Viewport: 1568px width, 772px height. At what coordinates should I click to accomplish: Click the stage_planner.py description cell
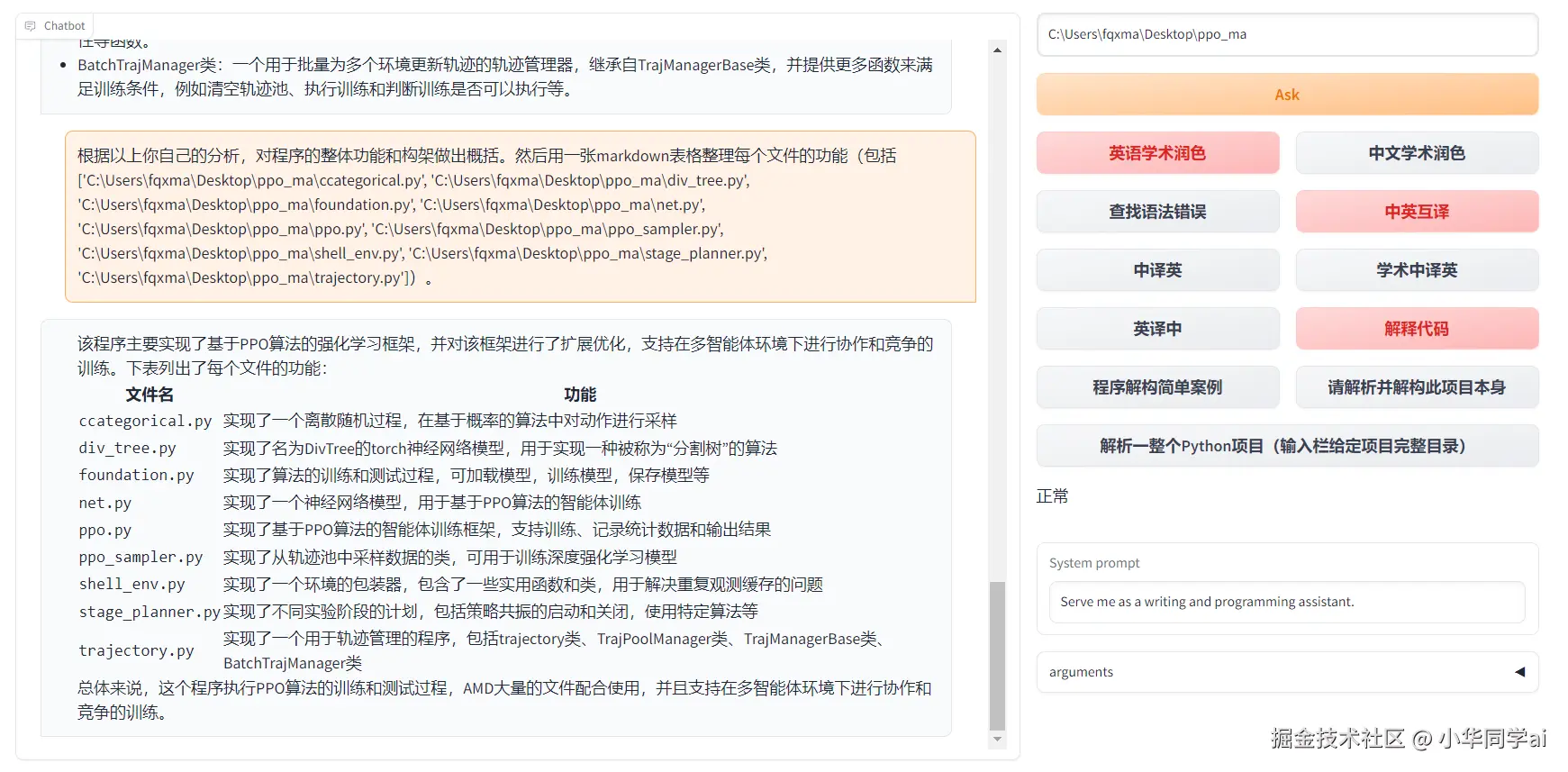tap(491, 612)
